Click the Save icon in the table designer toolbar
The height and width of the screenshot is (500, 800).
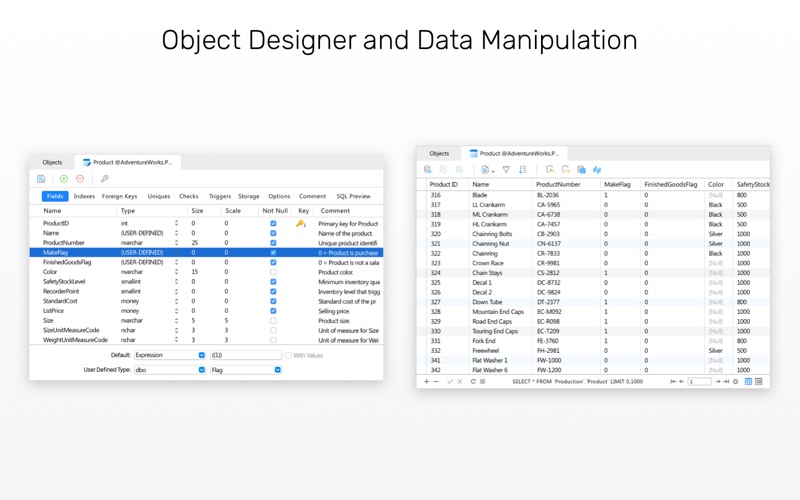click(x=41, y=179)
